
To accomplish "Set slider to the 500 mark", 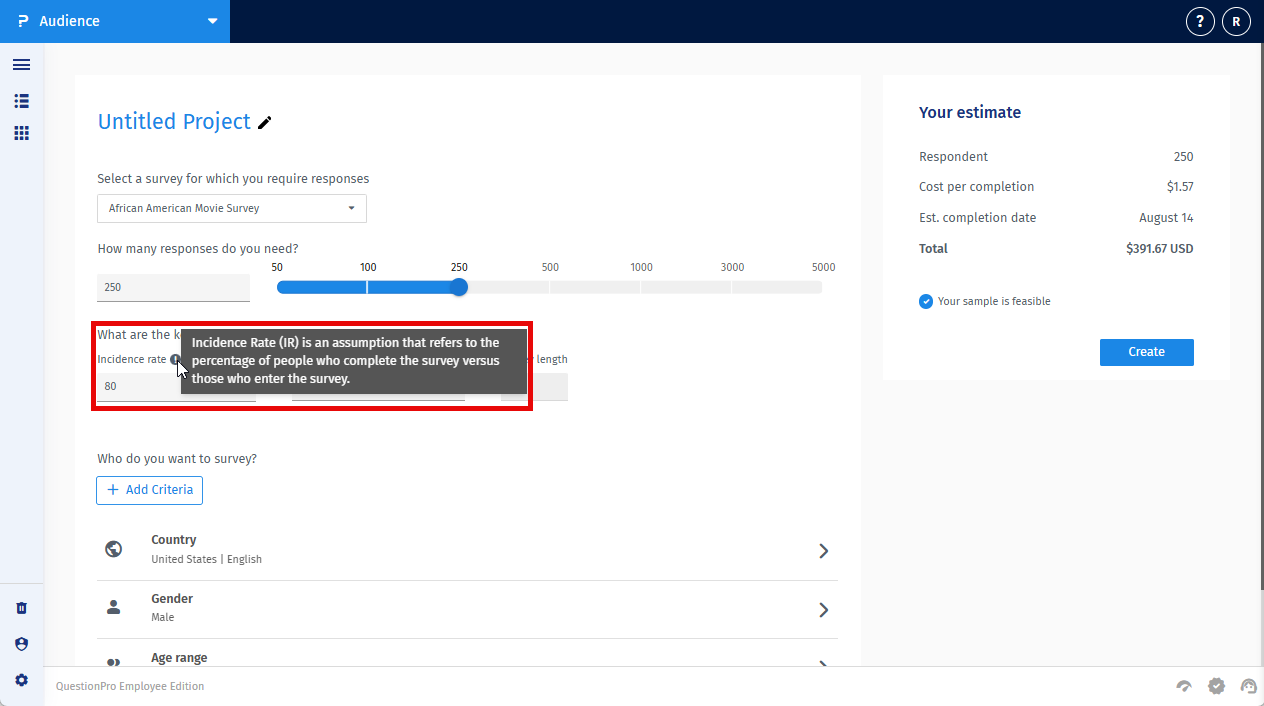I will pyautogui.click(x=550, y=287).
